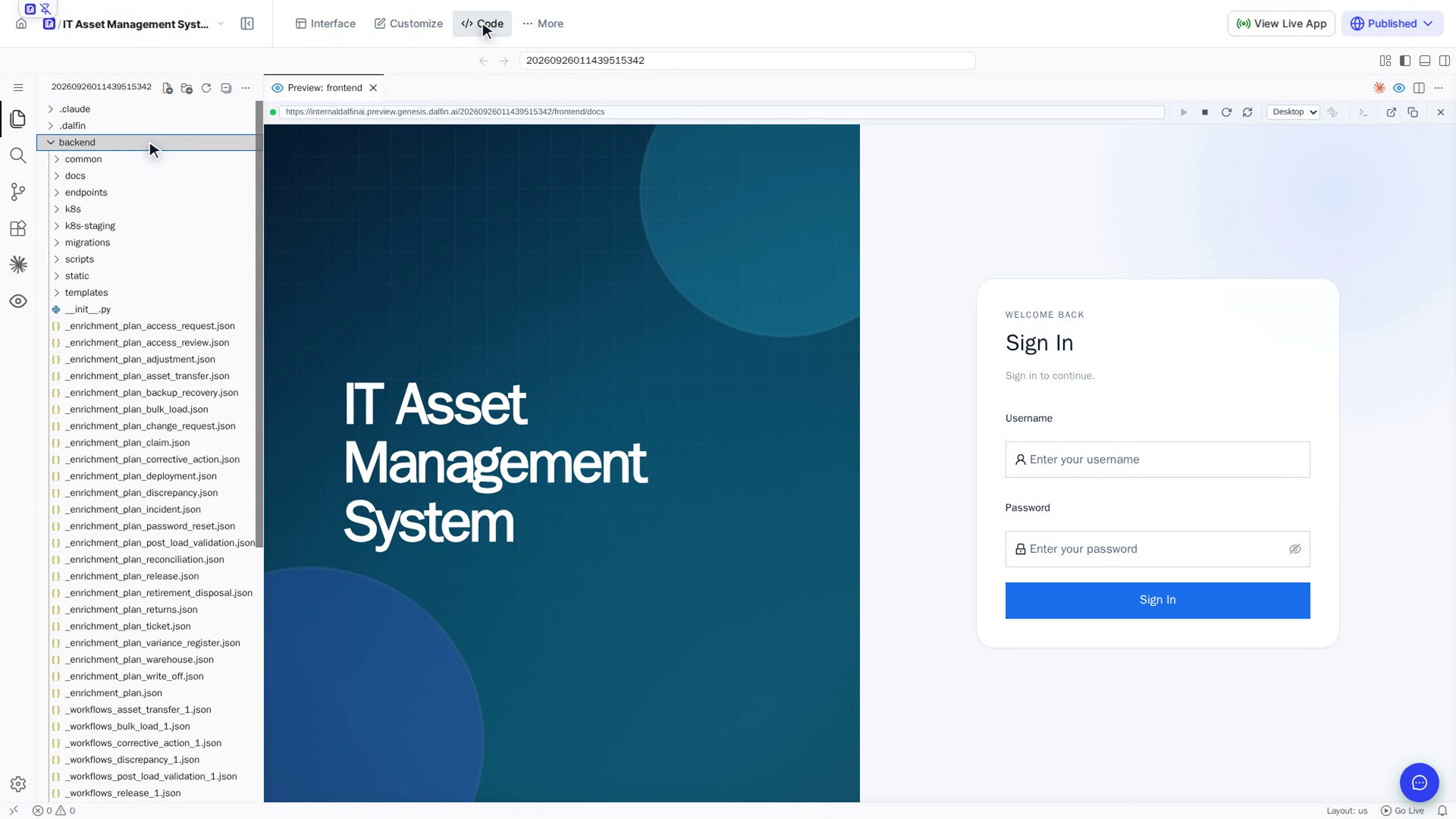
Task: Click the View Live App button
Action: [1282, 24]
